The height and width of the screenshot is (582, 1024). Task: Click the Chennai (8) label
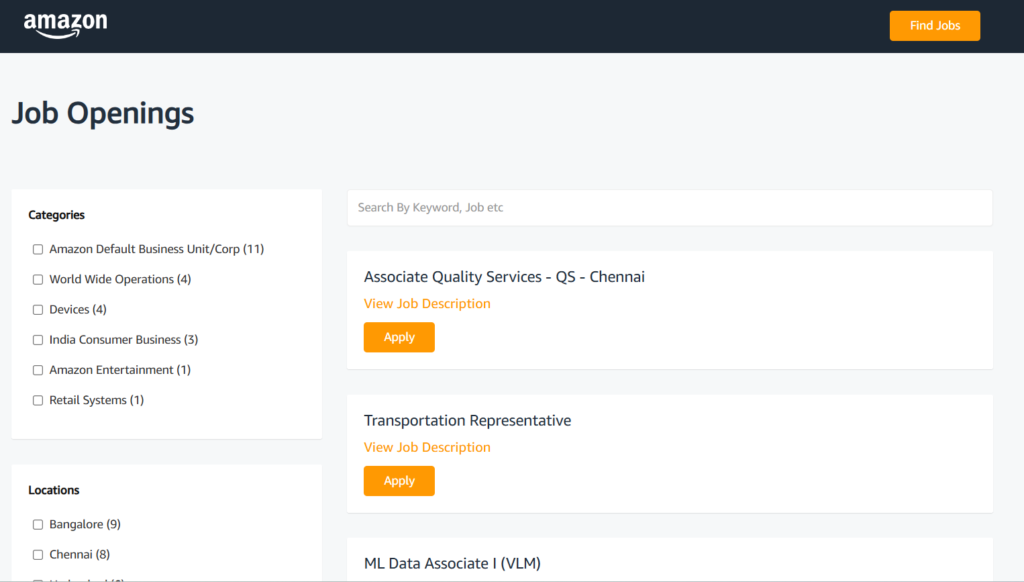click(x=80, y=555)
